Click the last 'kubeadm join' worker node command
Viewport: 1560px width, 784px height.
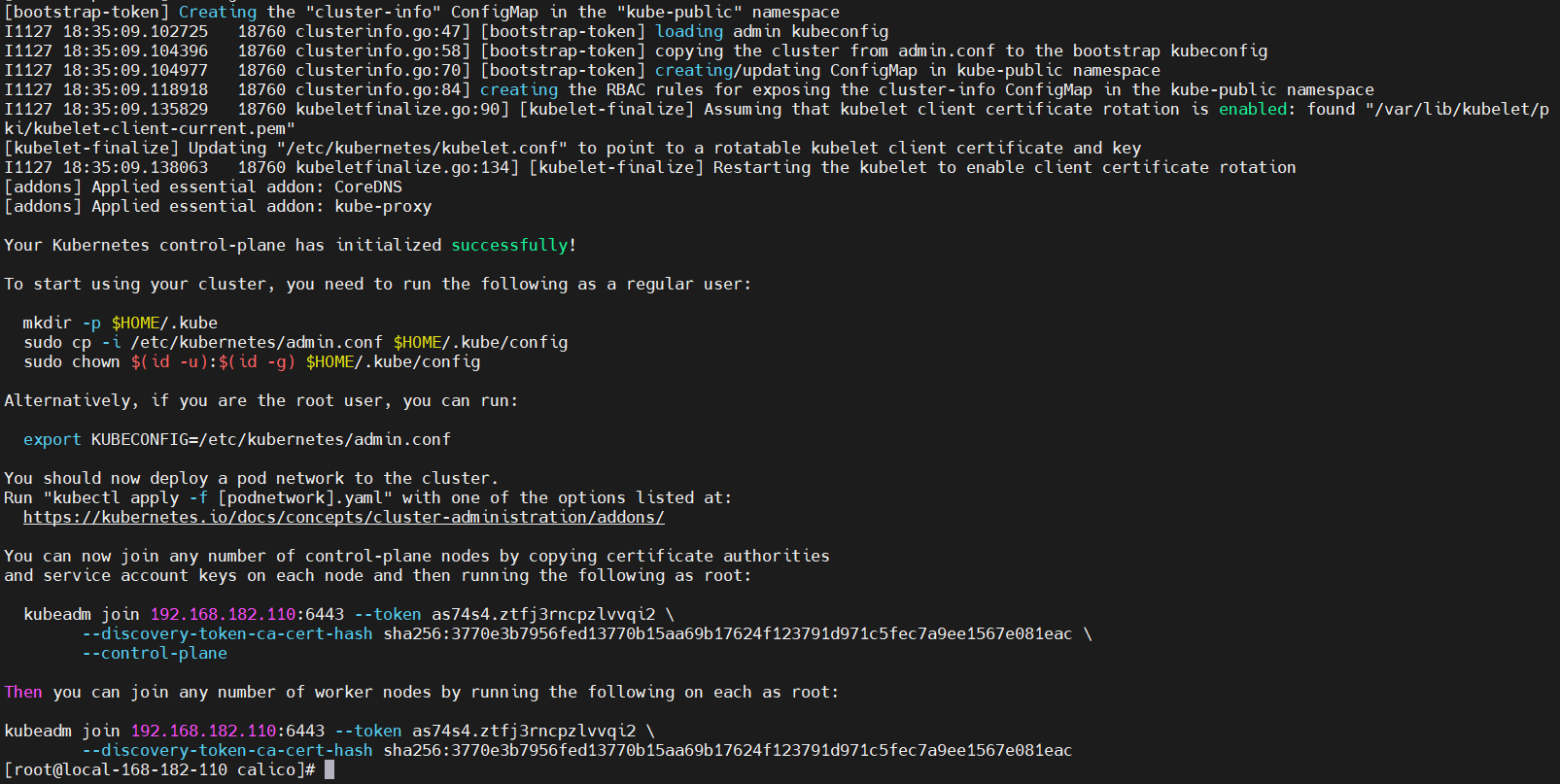(329, 731)
